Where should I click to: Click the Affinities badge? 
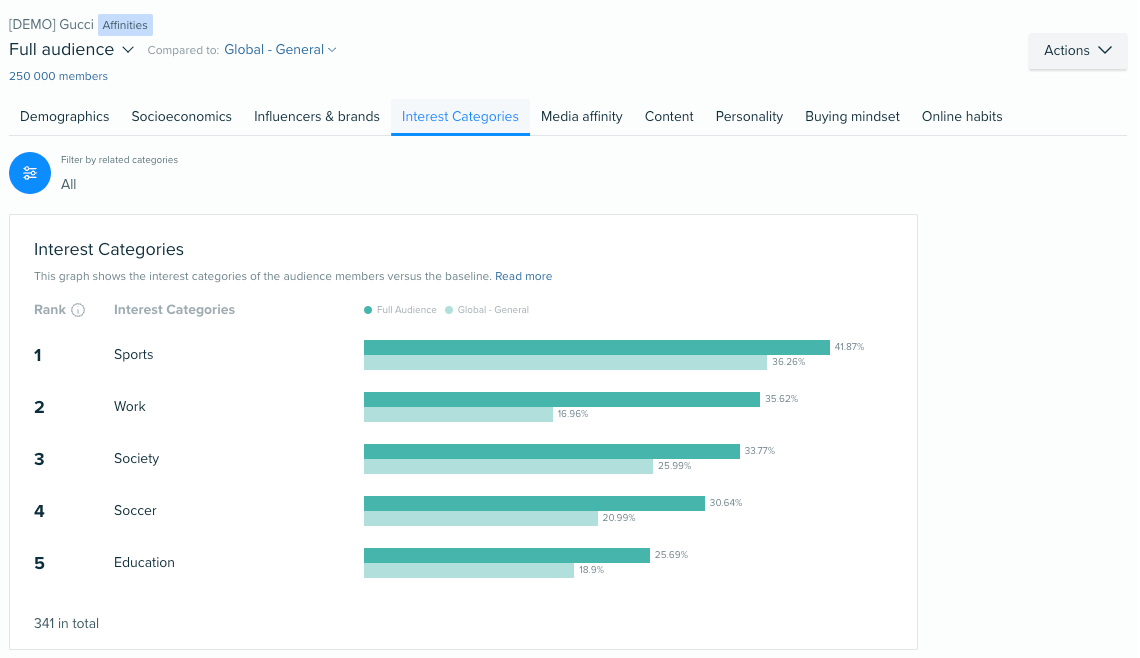(x=125, y=24)
